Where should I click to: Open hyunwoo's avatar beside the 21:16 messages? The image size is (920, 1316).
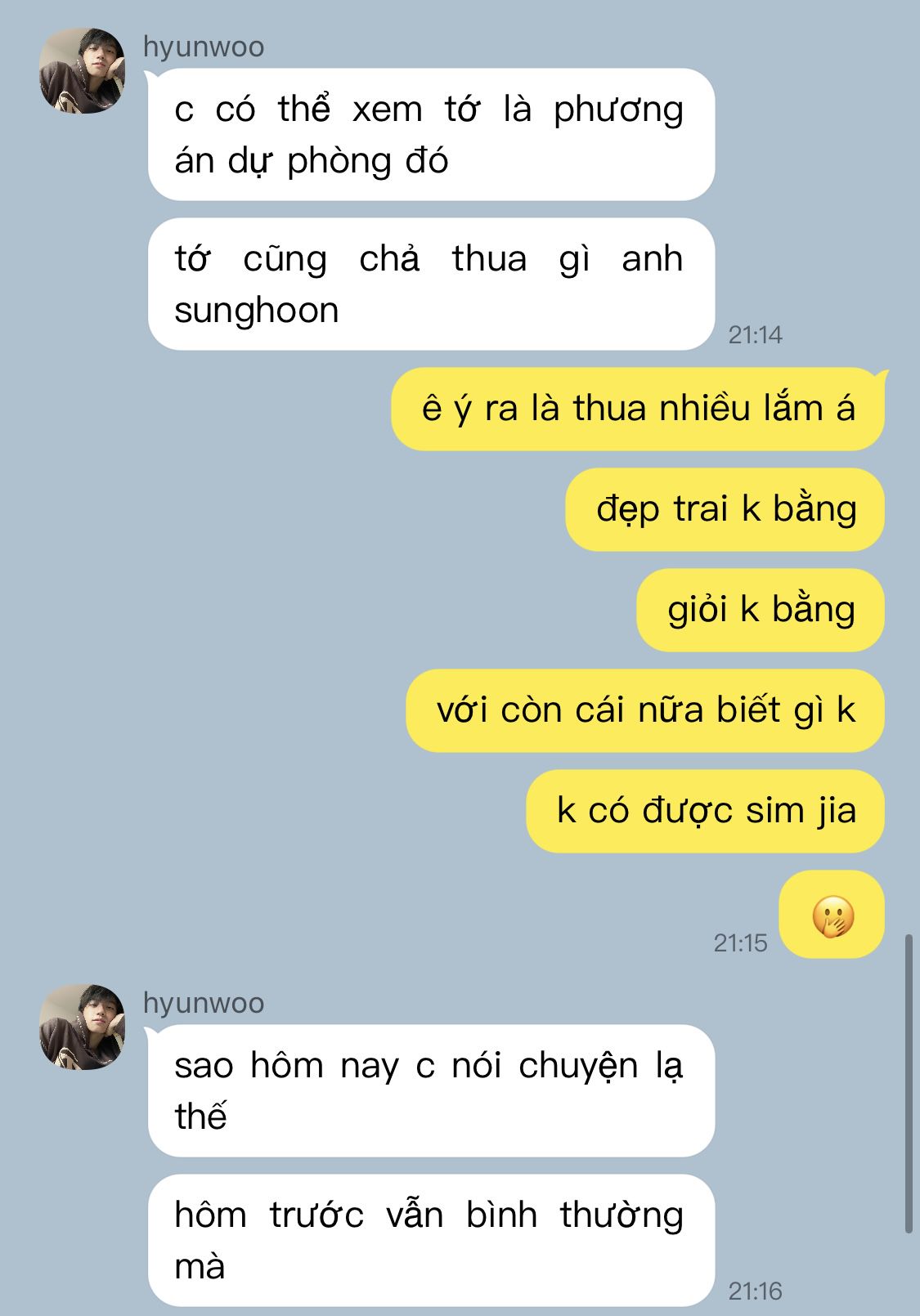click(82, 1027)
